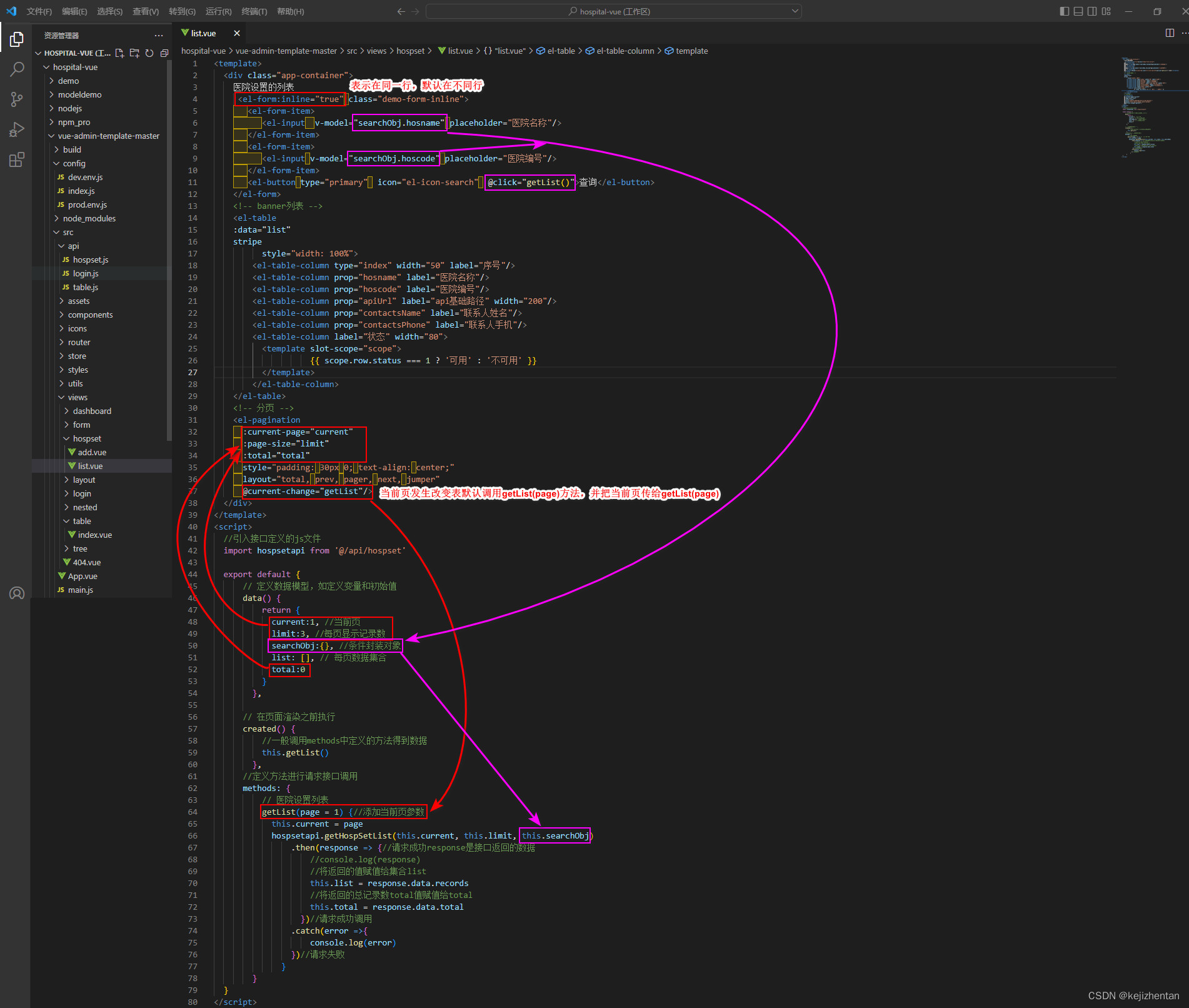The image size is (1189, 1008).
Task: Click line number 27 in gutter
Action: [193, 372]
